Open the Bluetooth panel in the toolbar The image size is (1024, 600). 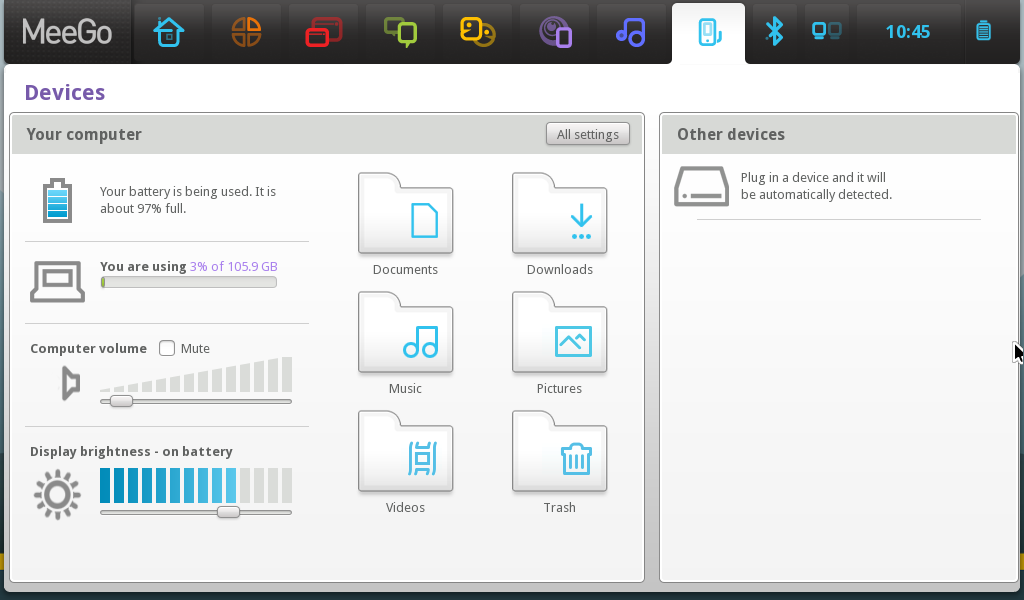click(x=775, y=31)
